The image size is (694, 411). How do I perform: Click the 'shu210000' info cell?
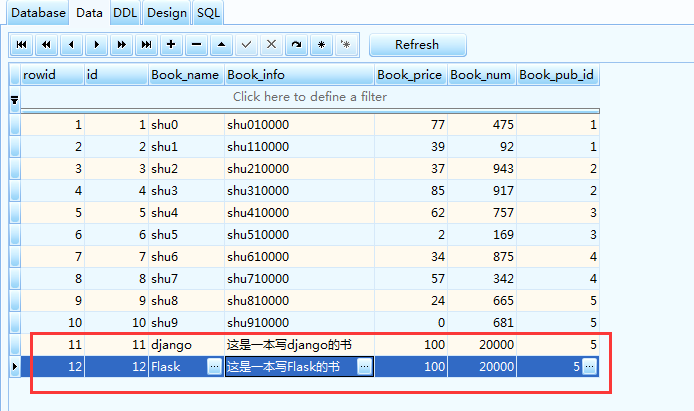(x=300, y=169)
